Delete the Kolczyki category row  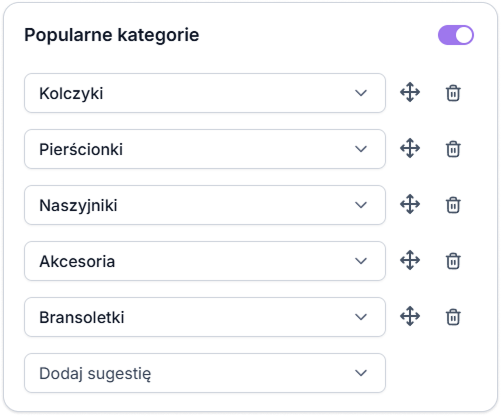point(453,93)
